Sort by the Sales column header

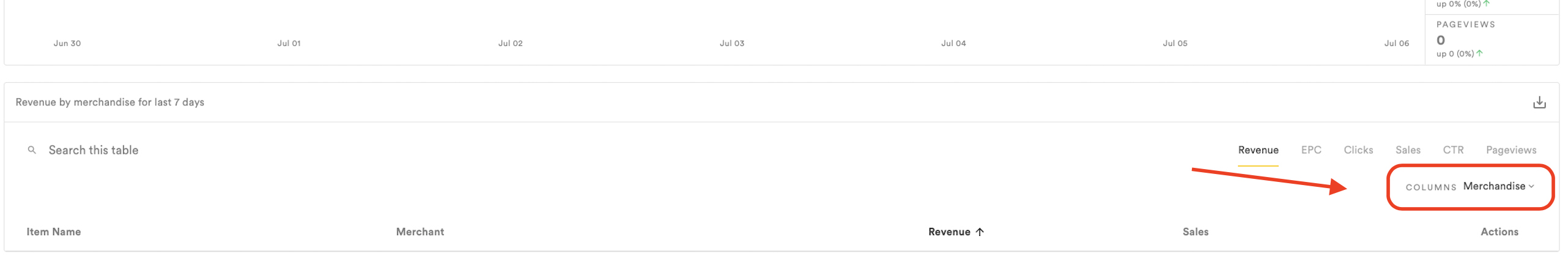1195,232
